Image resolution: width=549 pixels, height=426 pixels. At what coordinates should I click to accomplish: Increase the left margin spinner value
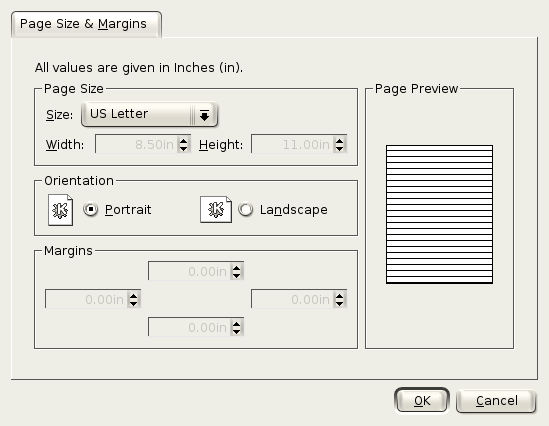coord(133,296)
